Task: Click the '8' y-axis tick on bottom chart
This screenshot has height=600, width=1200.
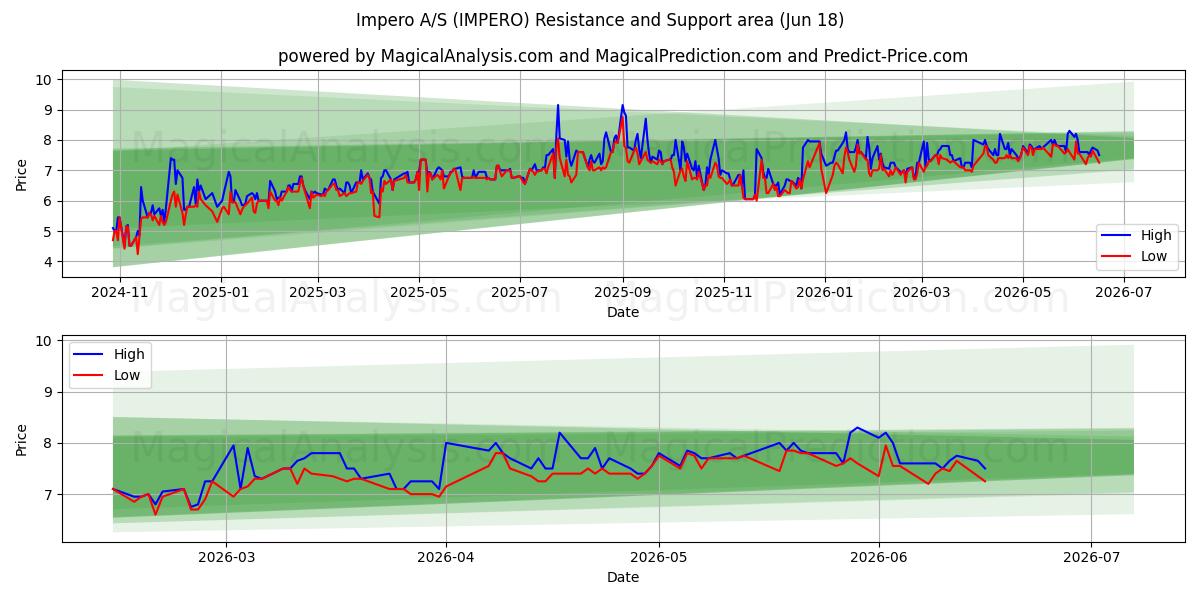Action: click(49, 444)
